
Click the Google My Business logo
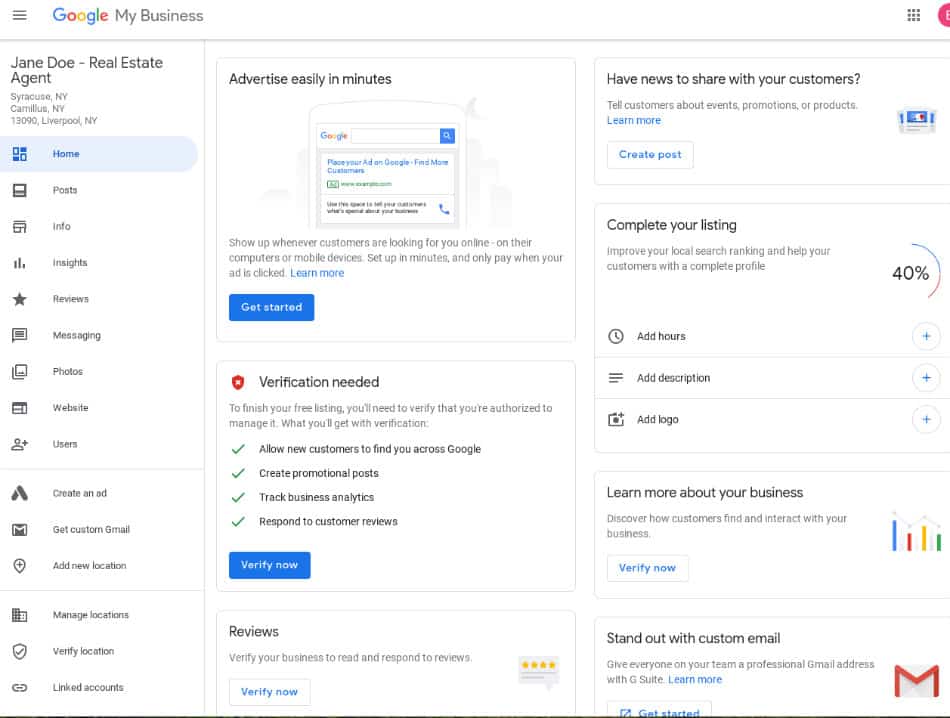tap(128, 16)
